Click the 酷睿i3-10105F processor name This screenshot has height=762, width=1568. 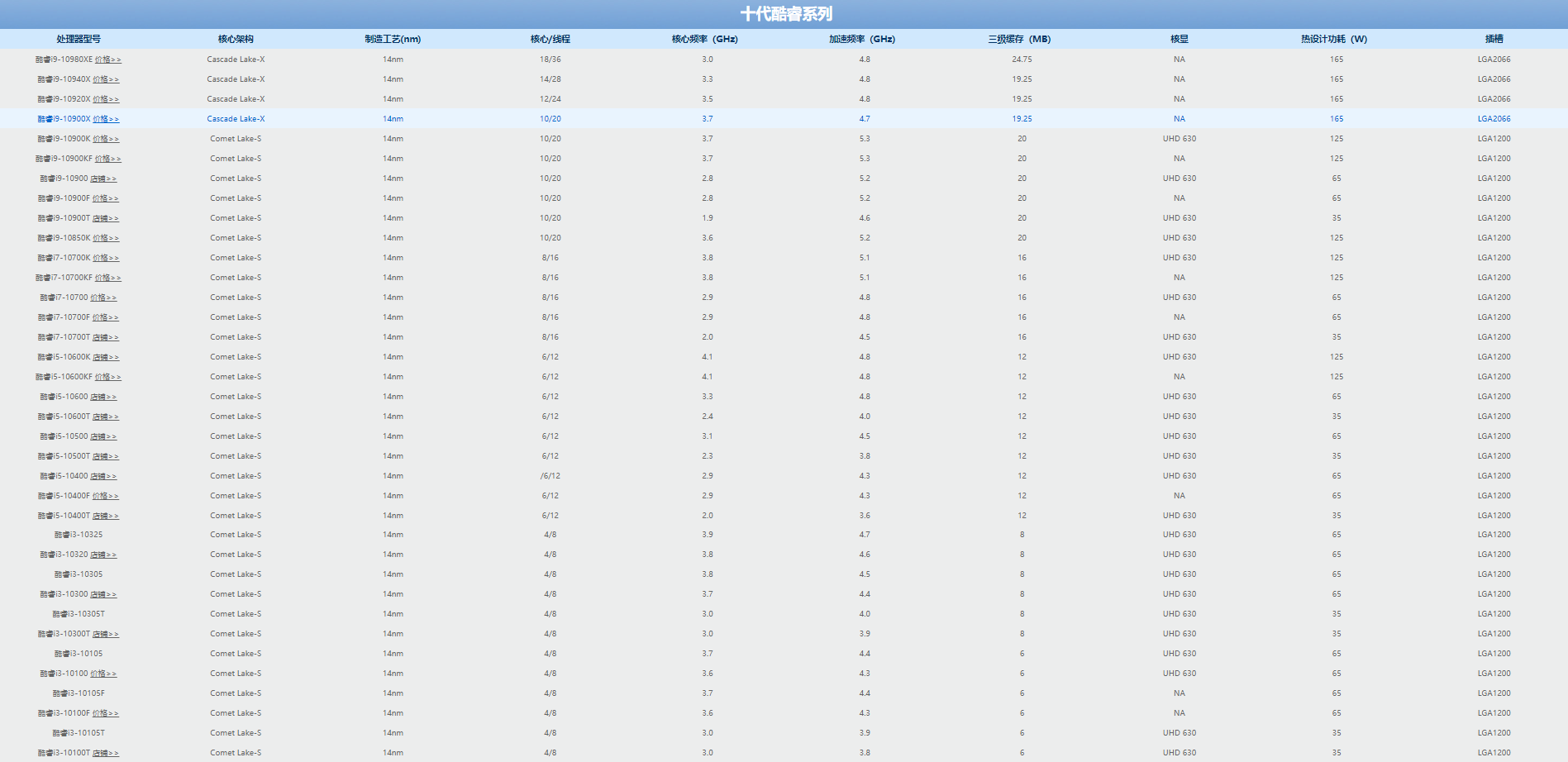pos(79,693)
